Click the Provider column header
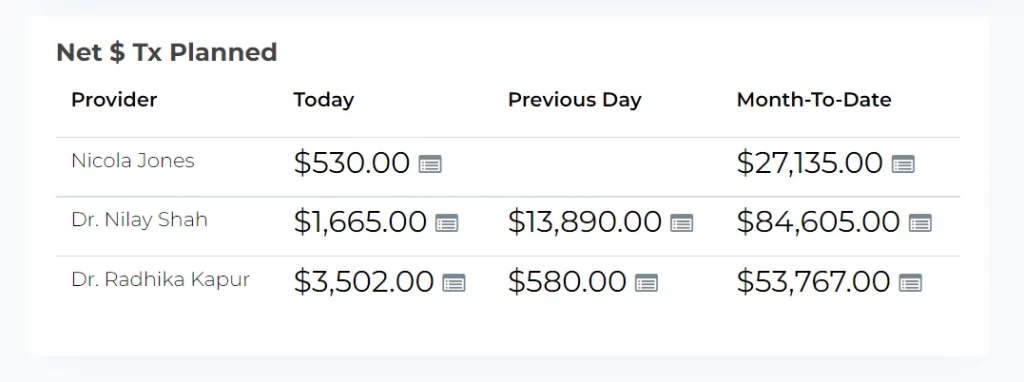The image size is (1024, 382). (x=114, y=100)
